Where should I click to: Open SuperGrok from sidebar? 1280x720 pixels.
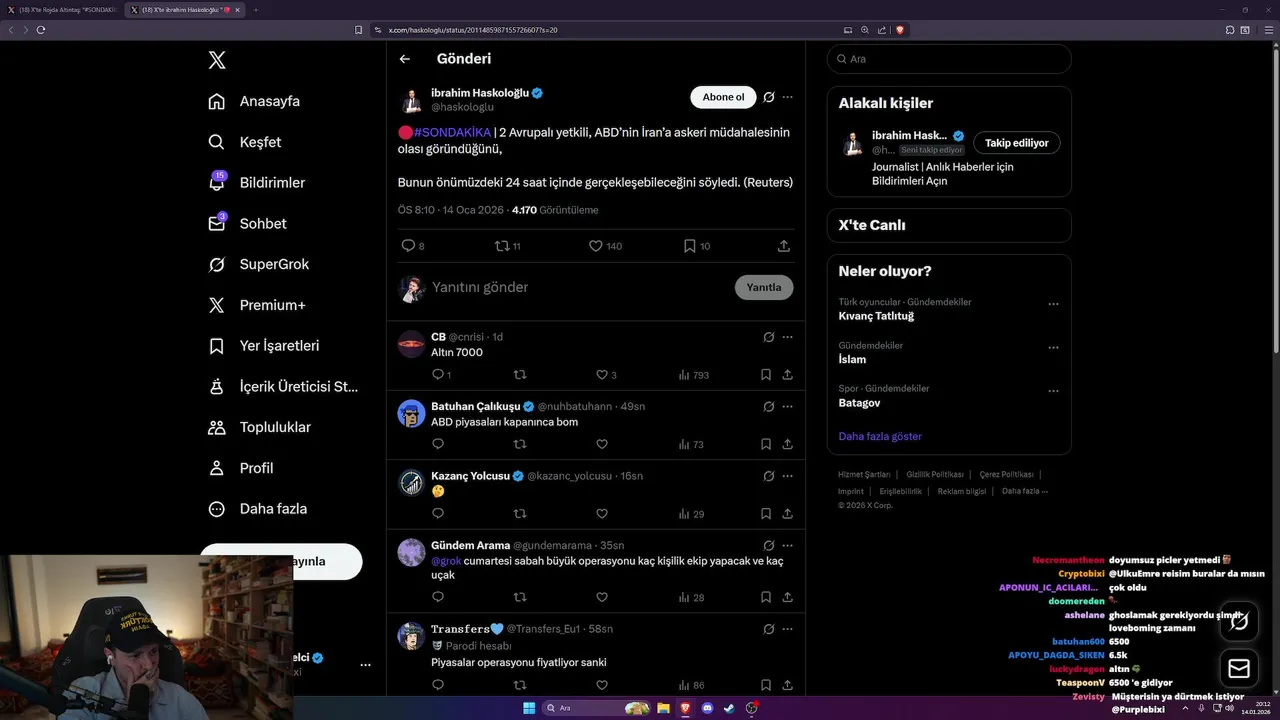259,265
